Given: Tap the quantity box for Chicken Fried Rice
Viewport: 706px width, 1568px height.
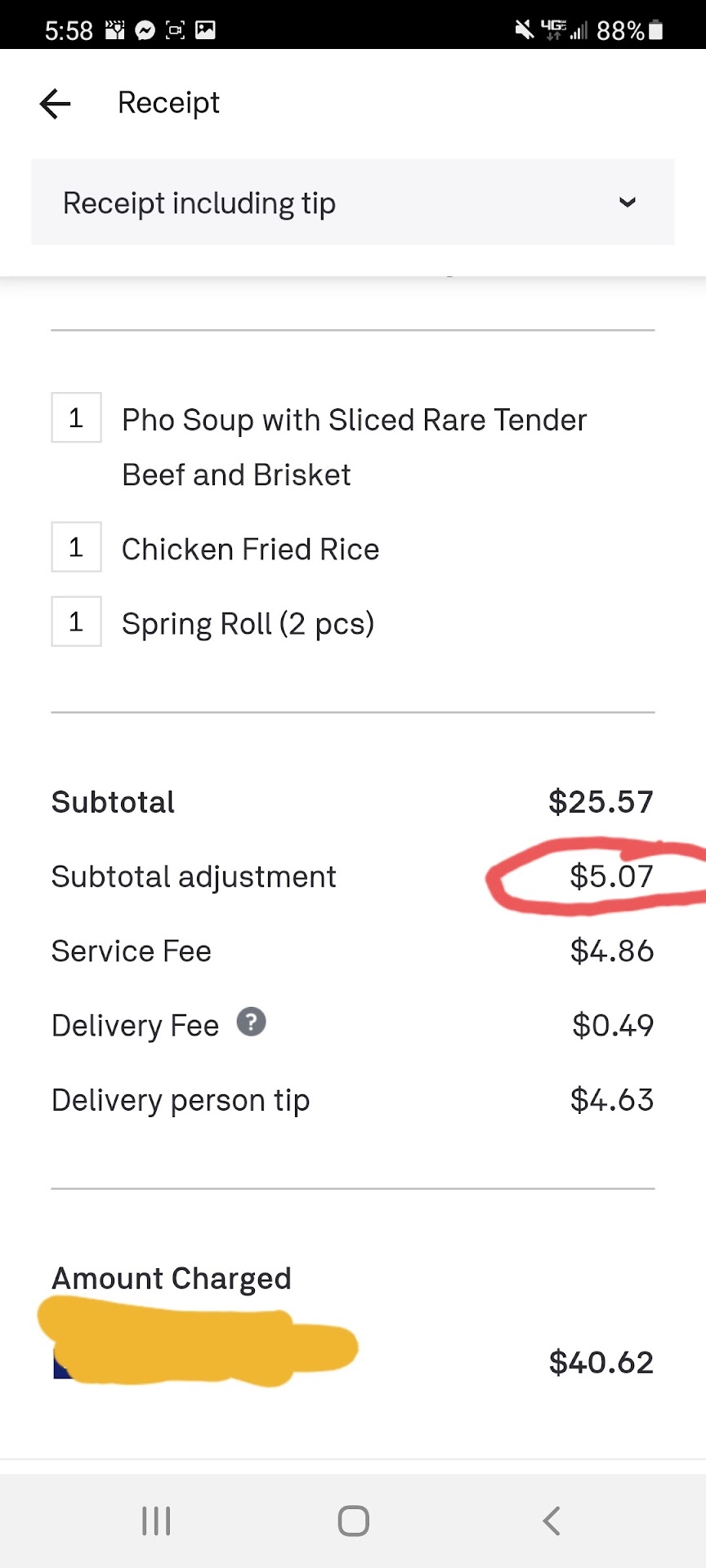Looking at the screenshot, I should (x=76, y=547).
